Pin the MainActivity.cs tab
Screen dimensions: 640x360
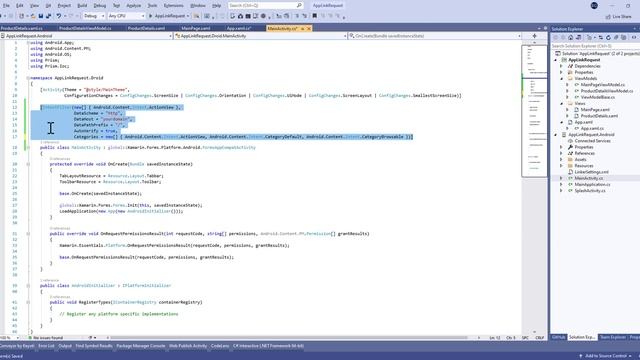[x=302, y=28]
